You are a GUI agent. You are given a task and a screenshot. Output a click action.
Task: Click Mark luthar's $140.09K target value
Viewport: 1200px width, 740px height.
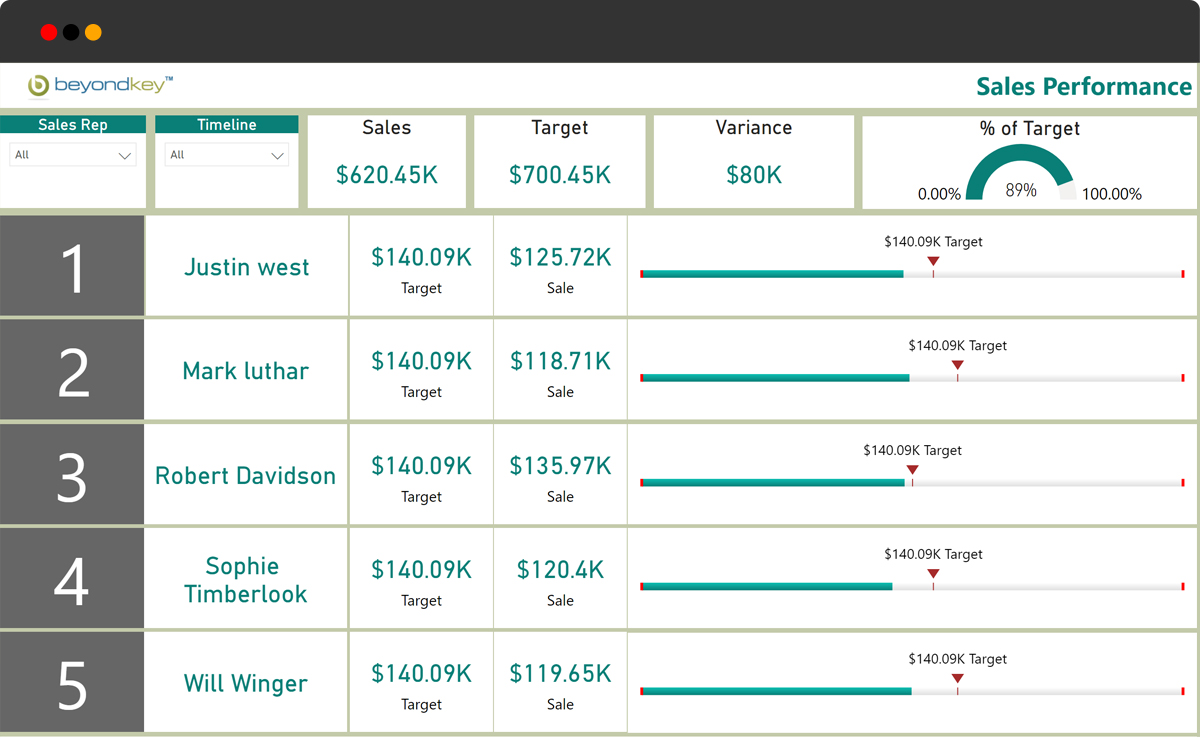pos(421,361)
